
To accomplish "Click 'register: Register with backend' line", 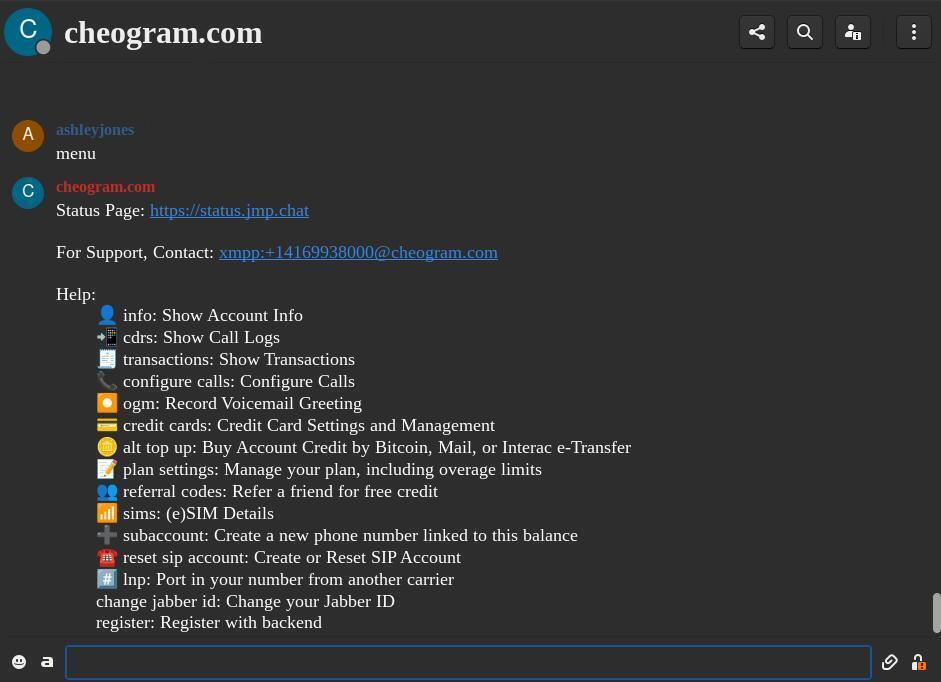I will pos(209,623).
